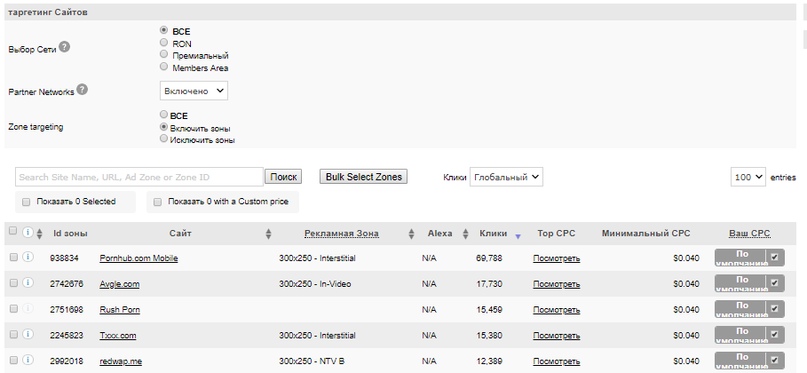Sort by Рекламная Зона column arrows

click(411, 234)
